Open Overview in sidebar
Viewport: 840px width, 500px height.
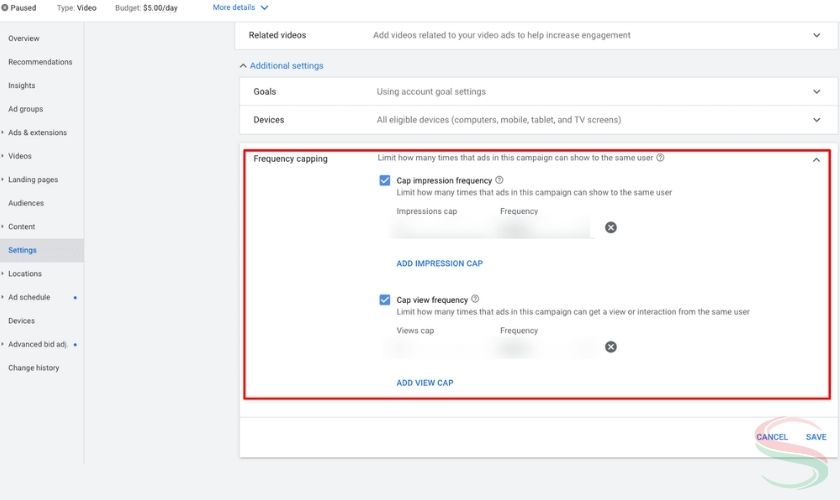click(24, 39)
